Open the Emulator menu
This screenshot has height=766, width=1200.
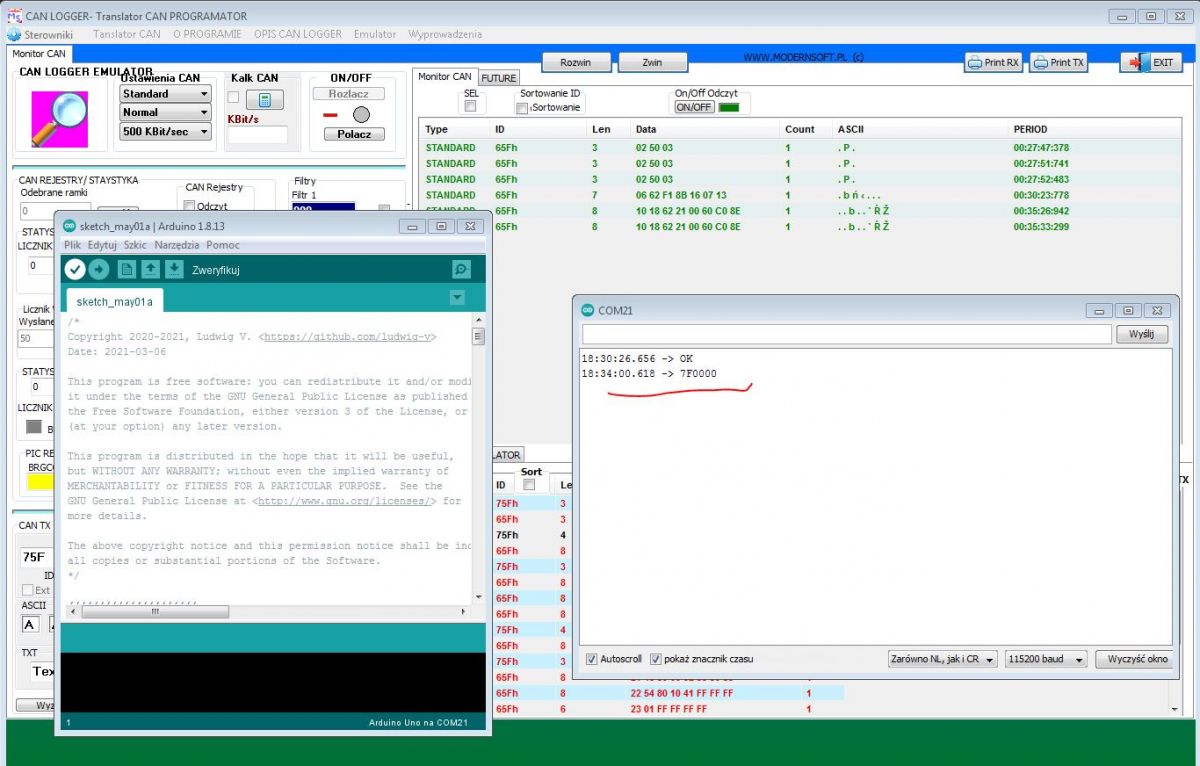tap(375, 34)
